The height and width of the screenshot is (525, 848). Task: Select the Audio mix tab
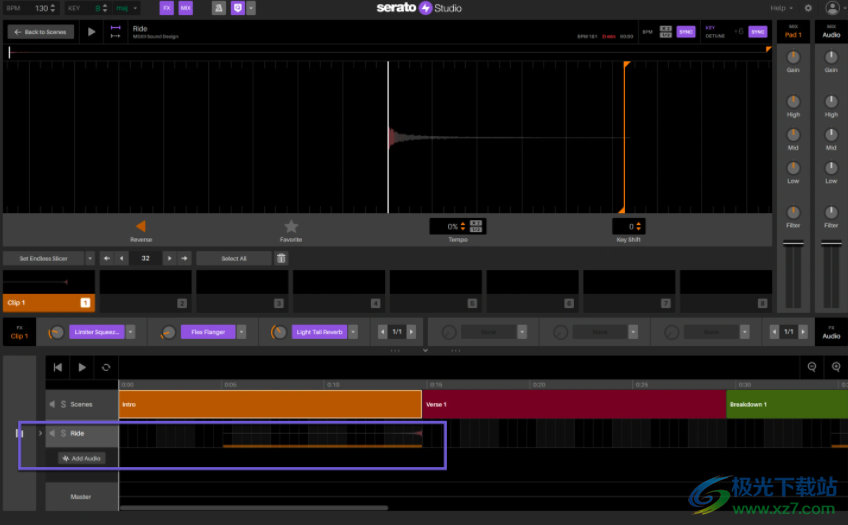pos(831,32)
